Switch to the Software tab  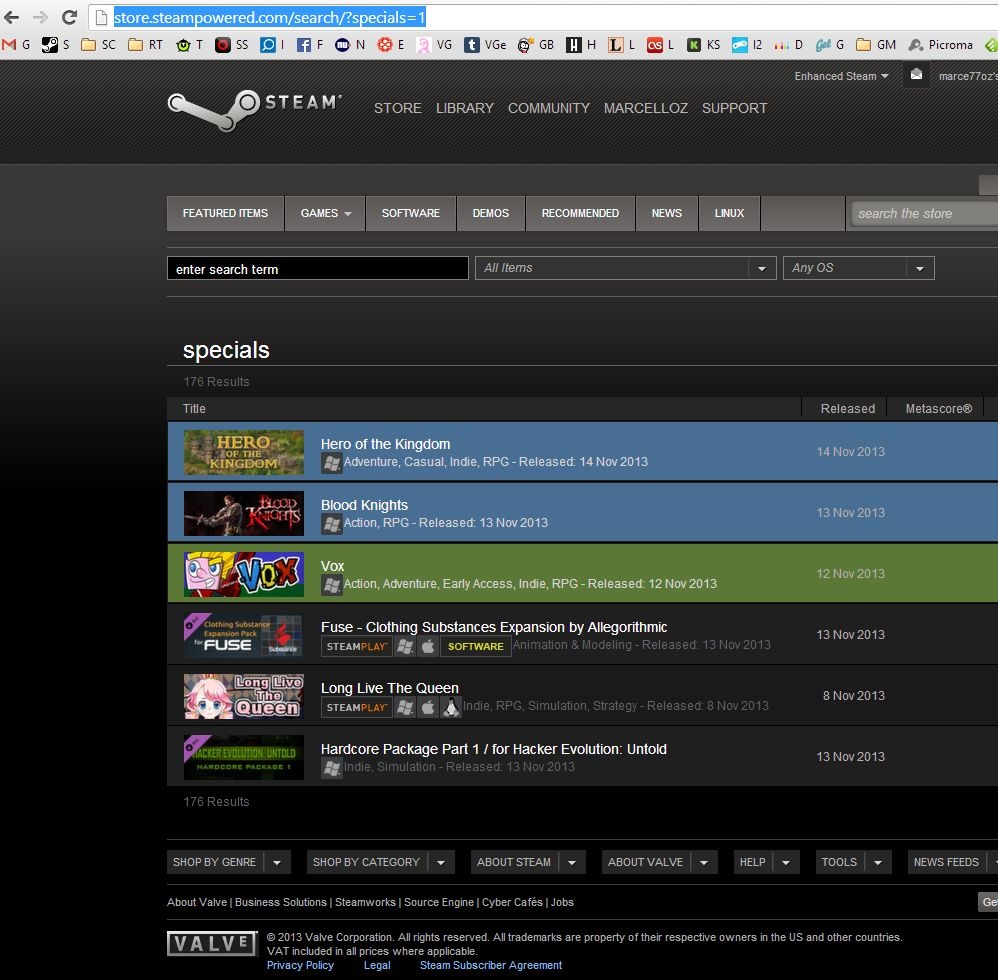coord(411,213)
